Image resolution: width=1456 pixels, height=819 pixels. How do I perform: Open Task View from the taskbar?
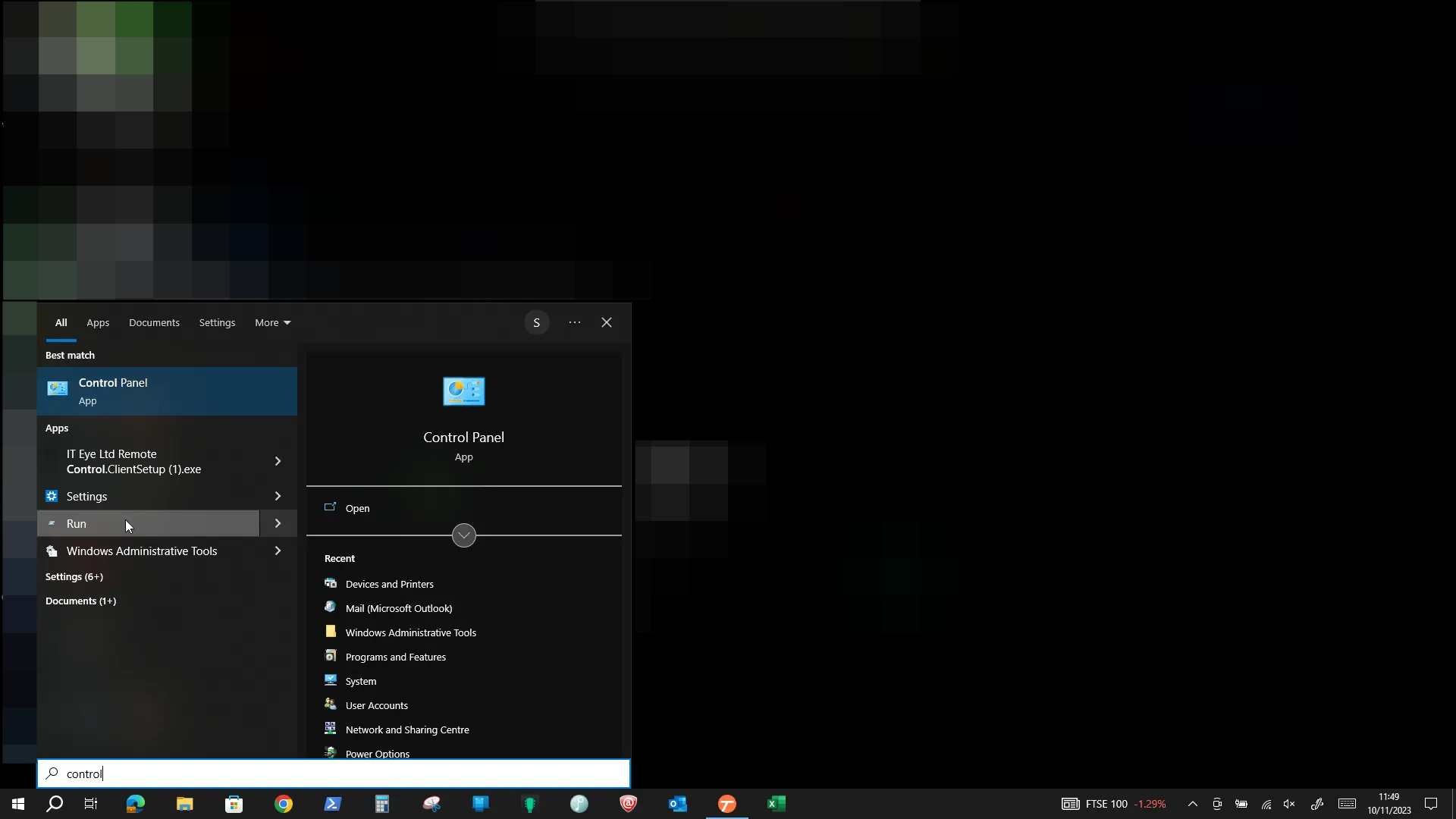point(91,804)
